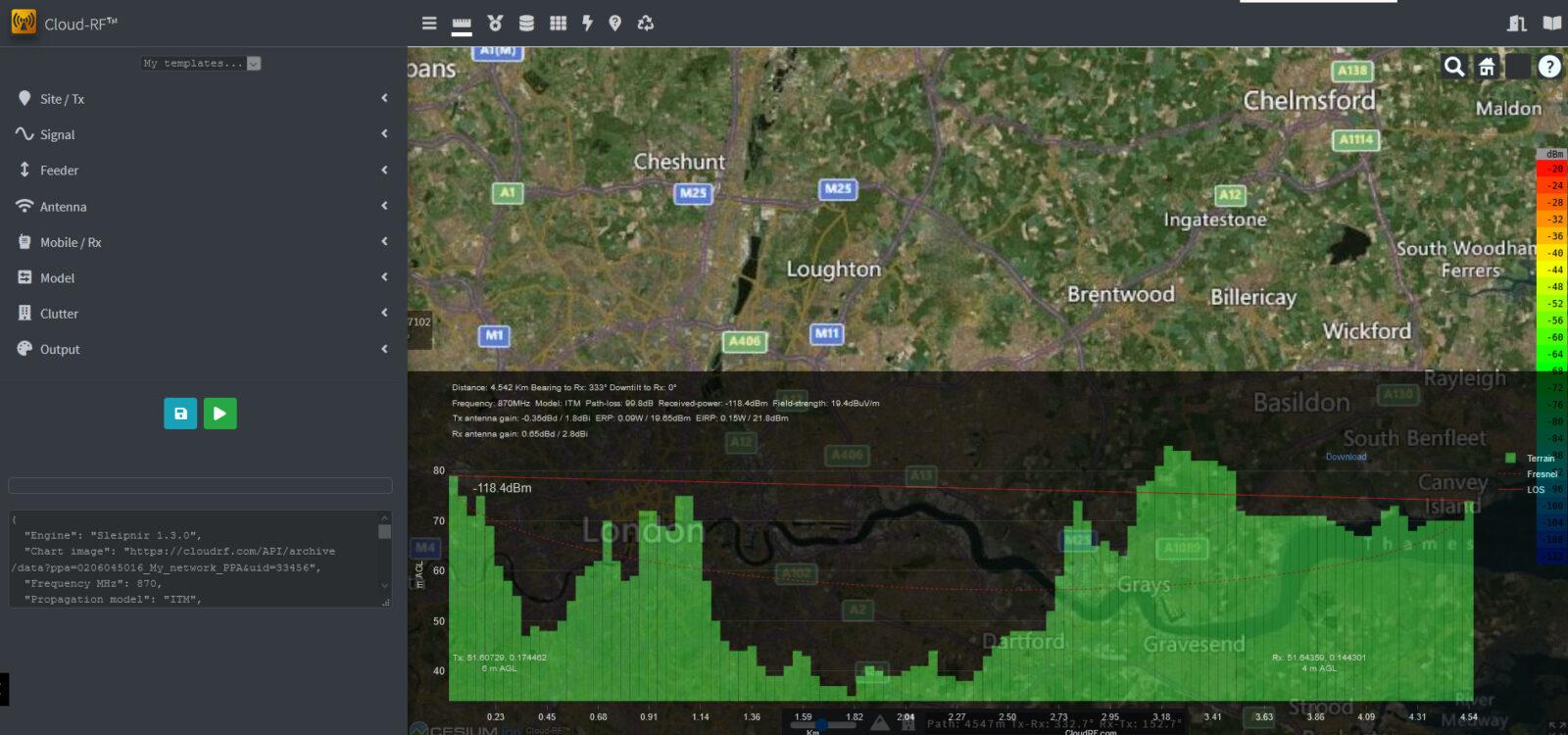
Task: Click the lightning bolt icon
Action: [587, 23]
